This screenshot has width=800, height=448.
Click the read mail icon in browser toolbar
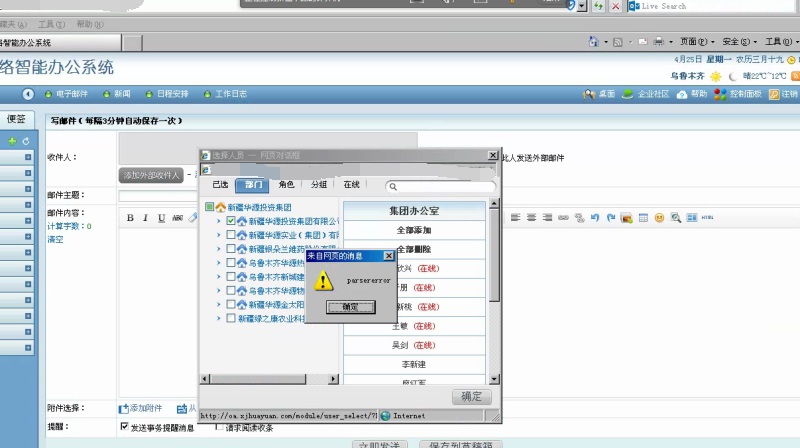click(x=643, y=42)
